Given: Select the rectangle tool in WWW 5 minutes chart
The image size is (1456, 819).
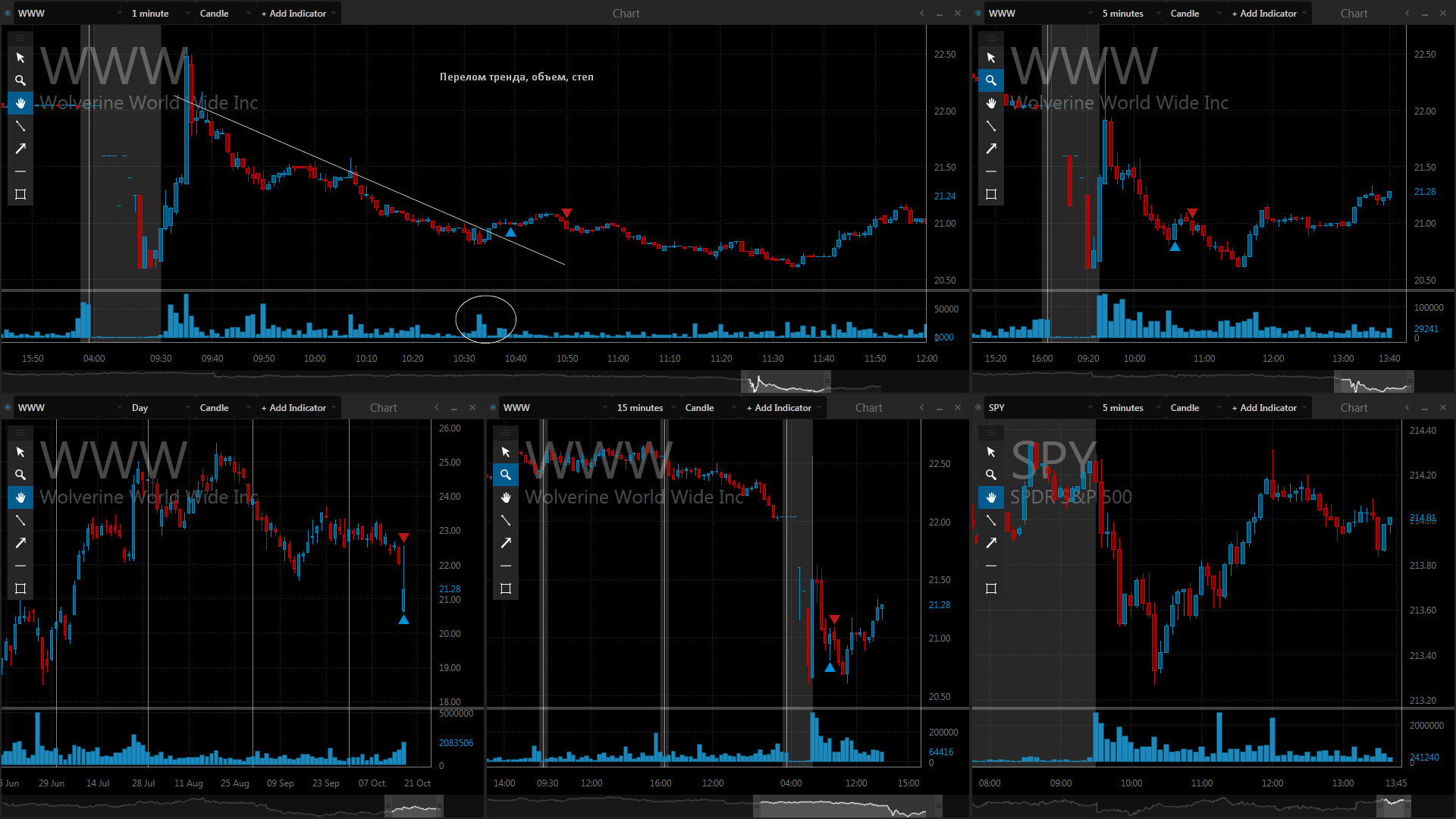Looking at the screenshot, I should pyautogui.click(x=991, y=194).
